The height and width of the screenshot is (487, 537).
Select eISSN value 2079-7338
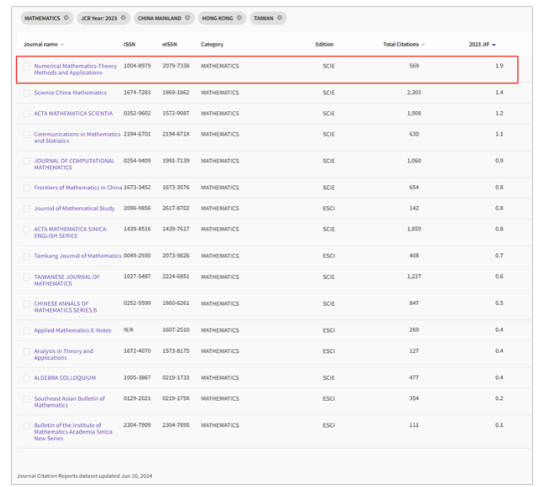tap(176, 66)
